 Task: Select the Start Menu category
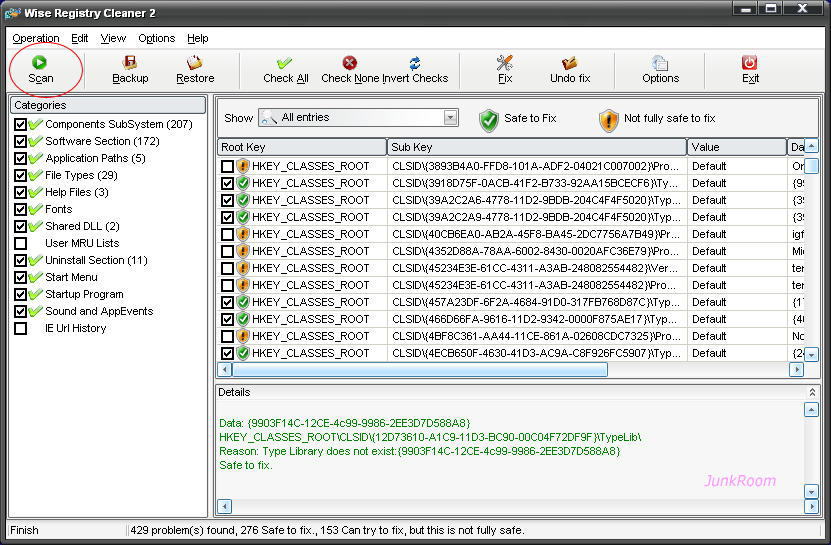point(71,277)
